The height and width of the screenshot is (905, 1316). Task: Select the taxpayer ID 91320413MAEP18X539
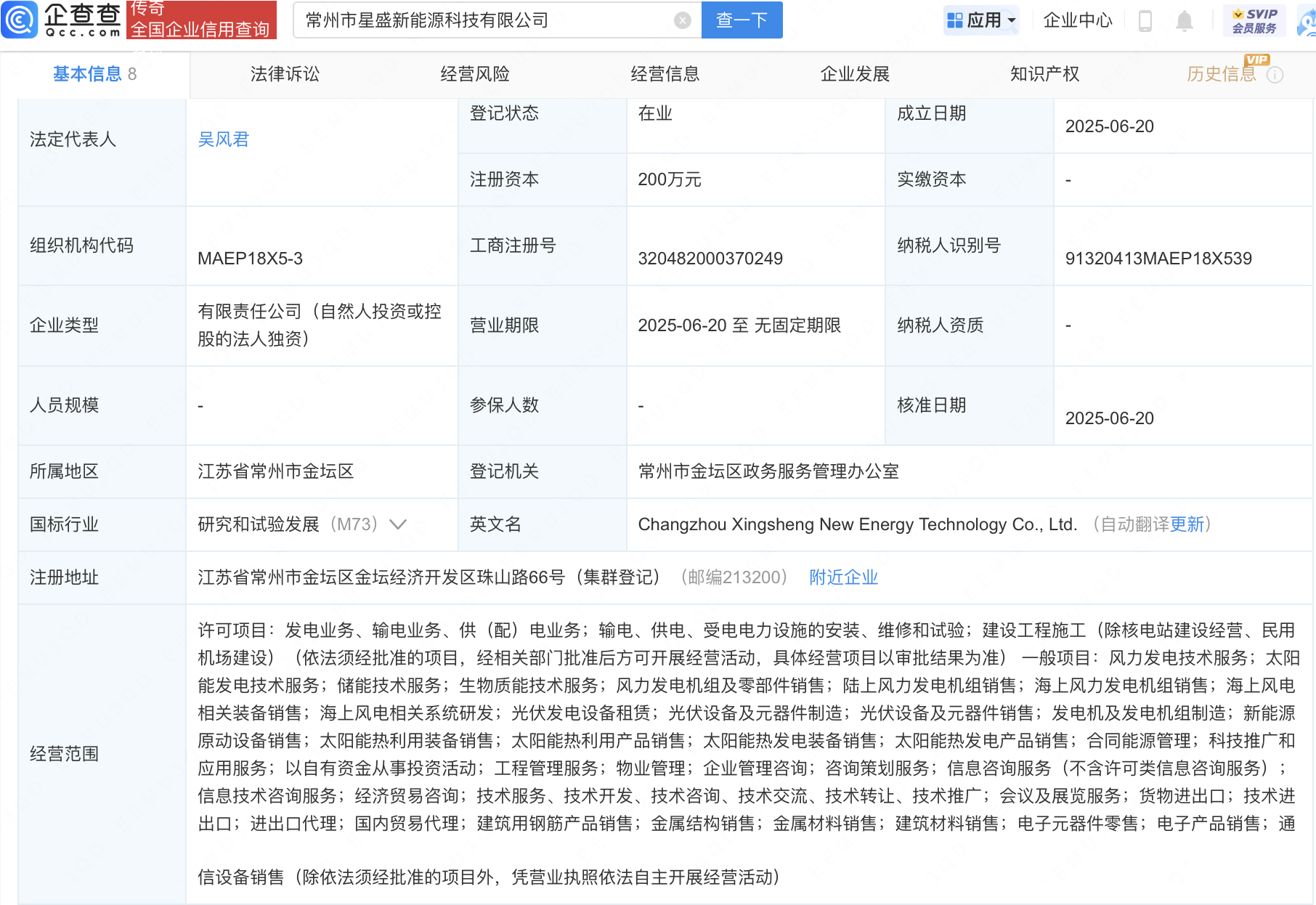coord(1158,259)
